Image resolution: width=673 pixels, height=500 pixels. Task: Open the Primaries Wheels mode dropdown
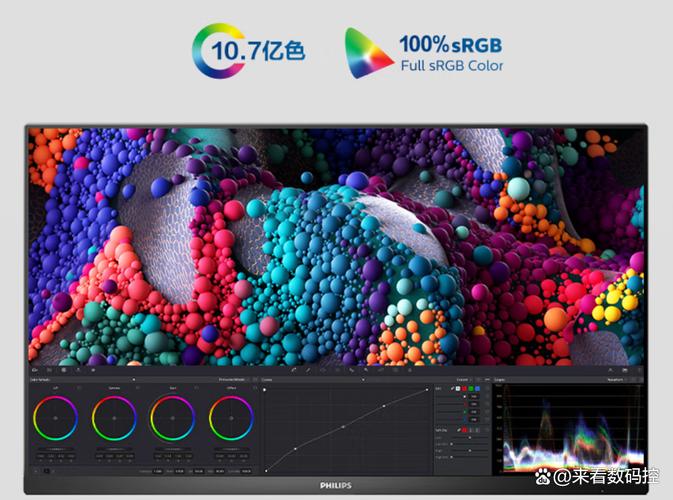pos(236,380)
